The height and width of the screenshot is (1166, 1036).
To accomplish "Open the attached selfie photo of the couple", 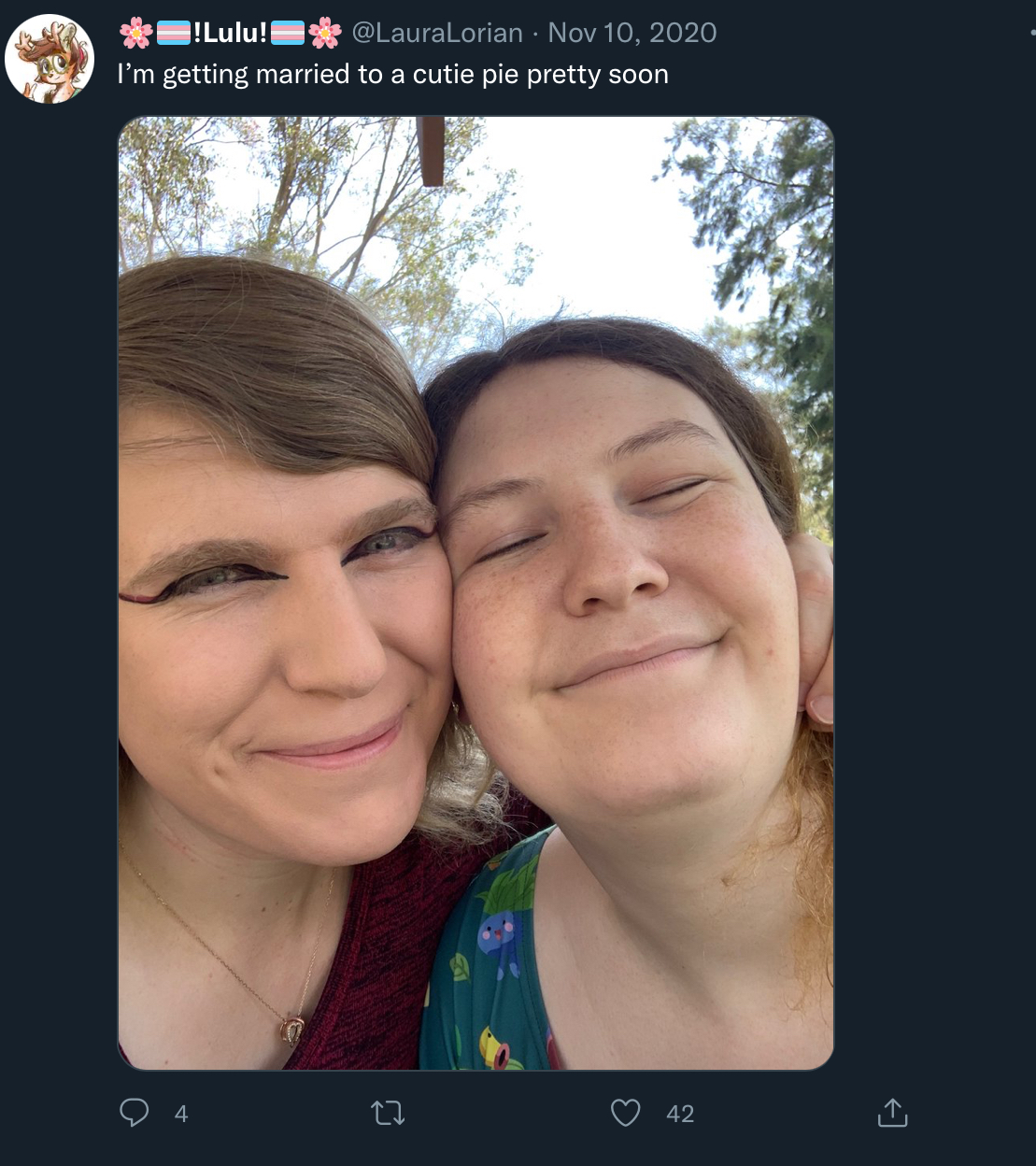I will coord(475,593).
